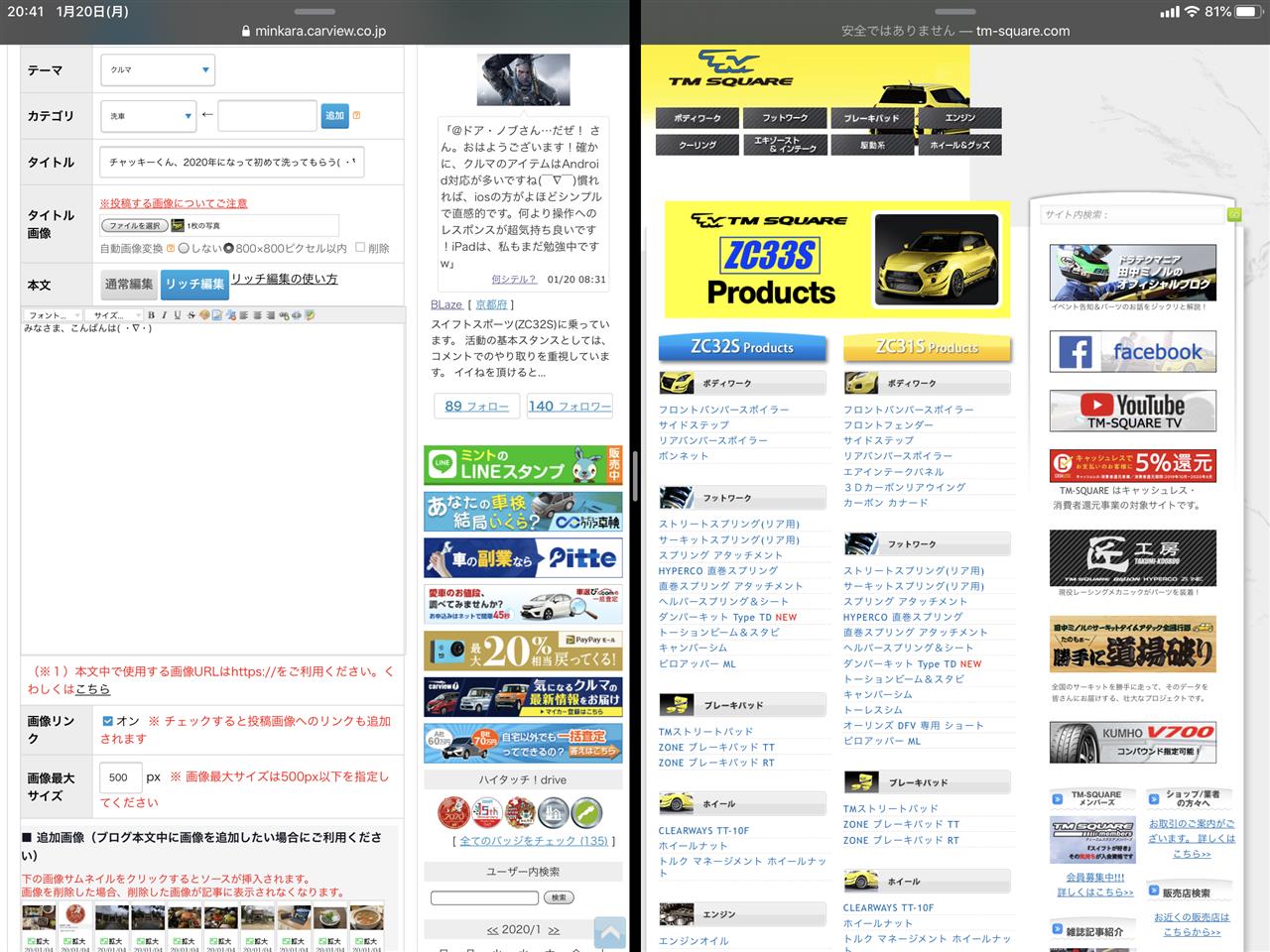Click the 15th anniversary badge

486,813
